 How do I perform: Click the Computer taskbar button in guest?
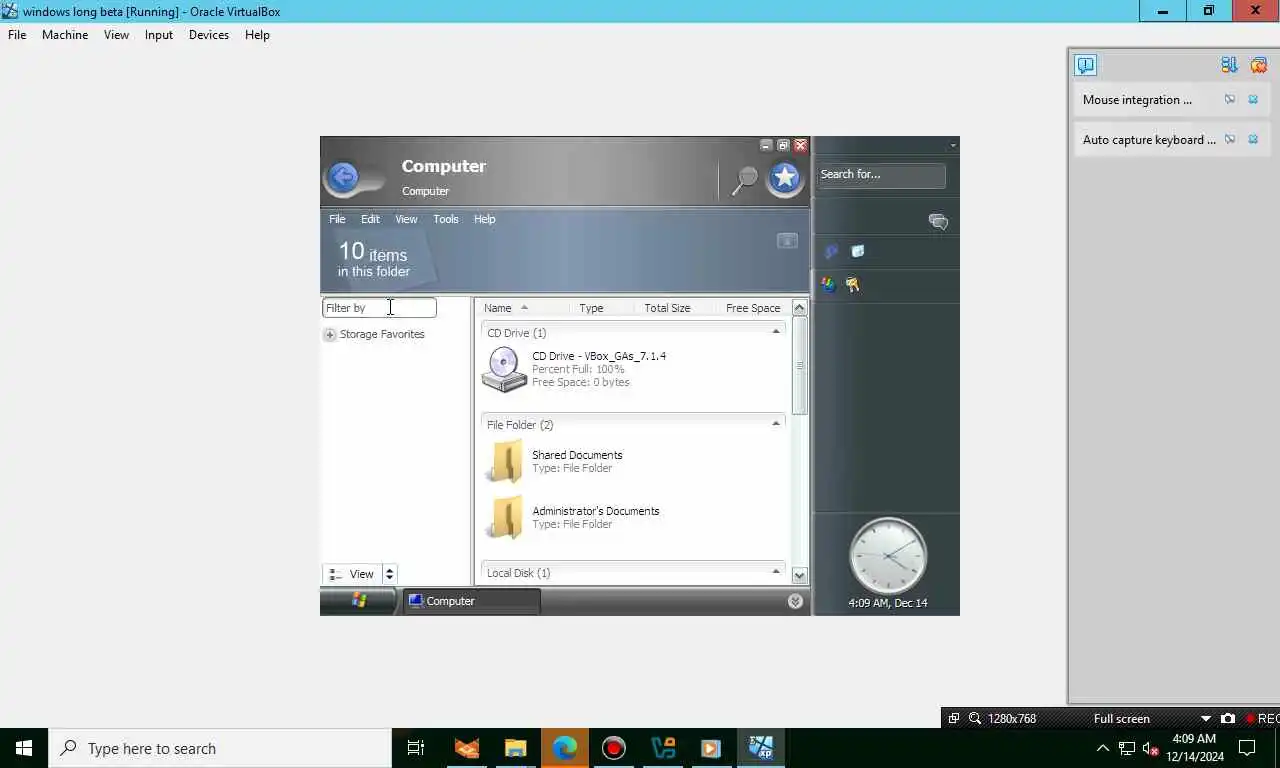pyautogui.click(x=472, y=601)
